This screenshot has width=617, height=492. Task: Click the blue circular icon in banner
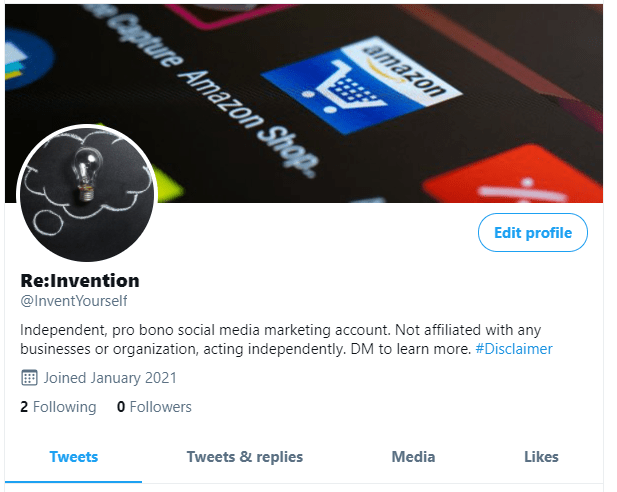(28, 59)
